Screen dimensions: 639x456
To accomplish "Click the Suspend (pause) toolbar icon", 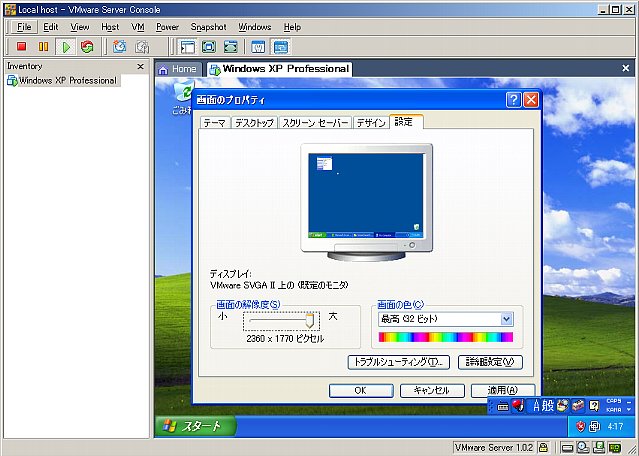I will tap(43, 46).
